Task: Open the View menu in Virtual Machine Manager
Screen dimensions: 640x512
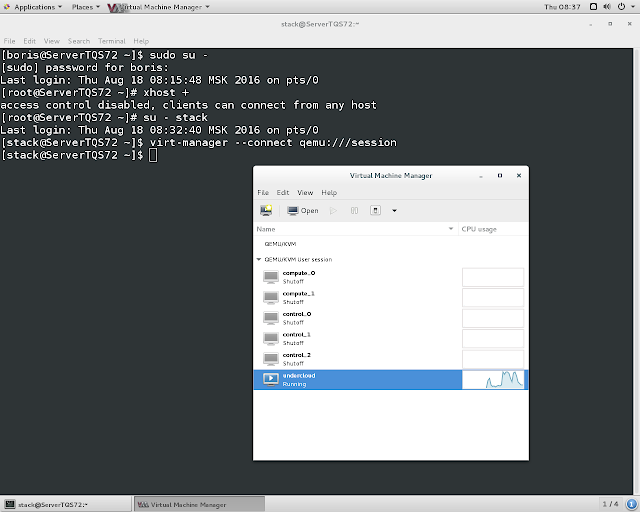Action: (305, 193)
